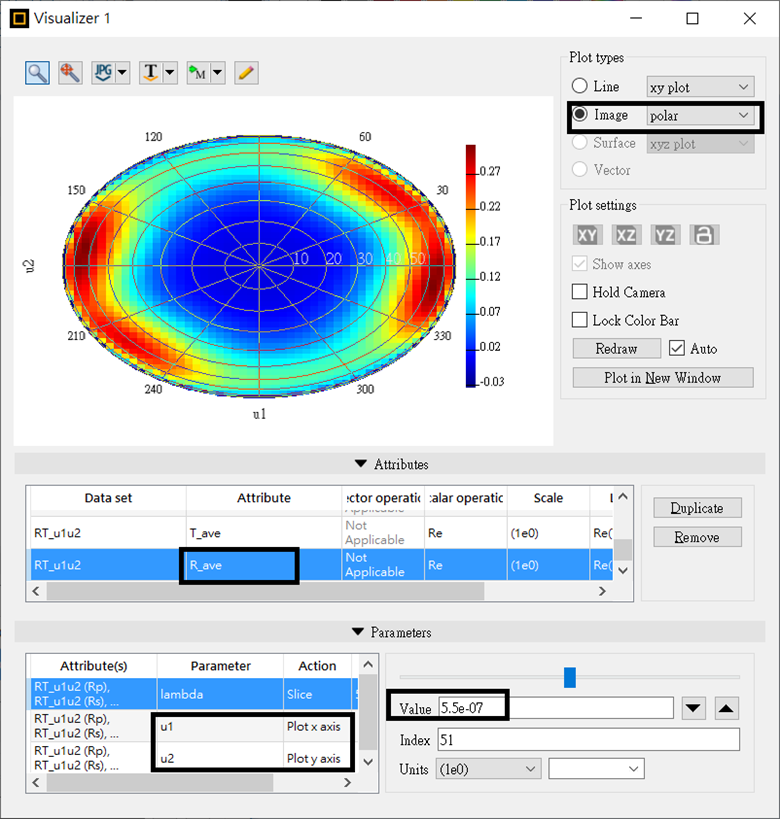The width and height of the screenshot is (780, 819).
Task: Open the polar image type dropdown
Action: pyautogui.click(x=700, y=115)
